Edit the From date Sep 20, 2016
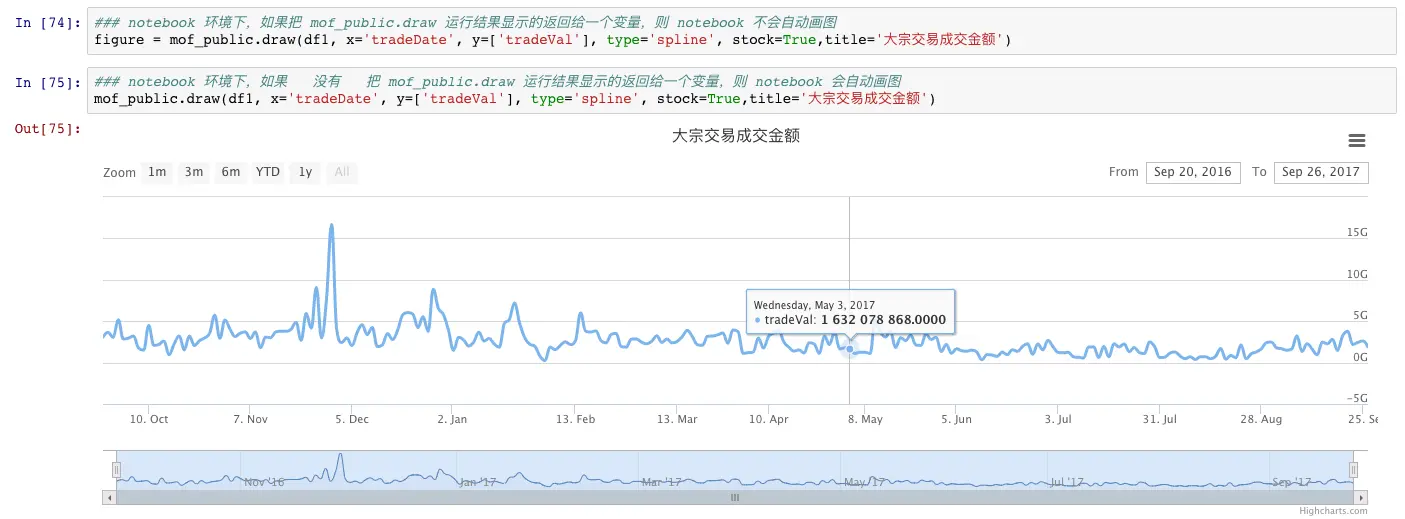 (x=1193, y=172)
